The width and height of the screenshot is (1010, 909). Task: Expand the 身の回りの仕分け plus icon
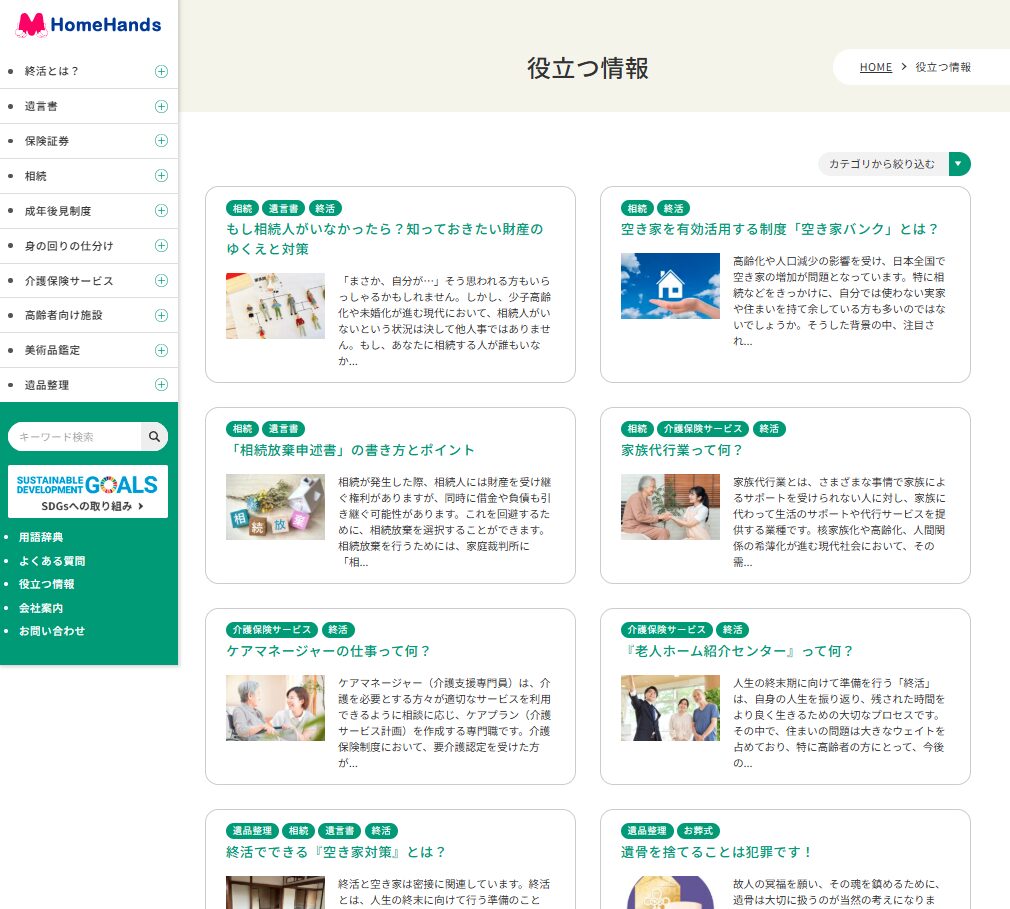(x=162, y=245)
